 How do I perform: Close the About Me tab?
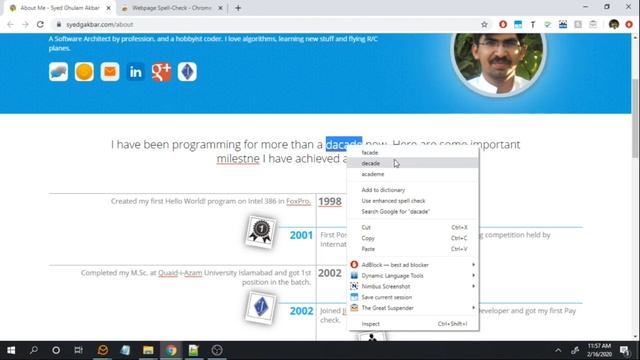click(x=109, y=8)
